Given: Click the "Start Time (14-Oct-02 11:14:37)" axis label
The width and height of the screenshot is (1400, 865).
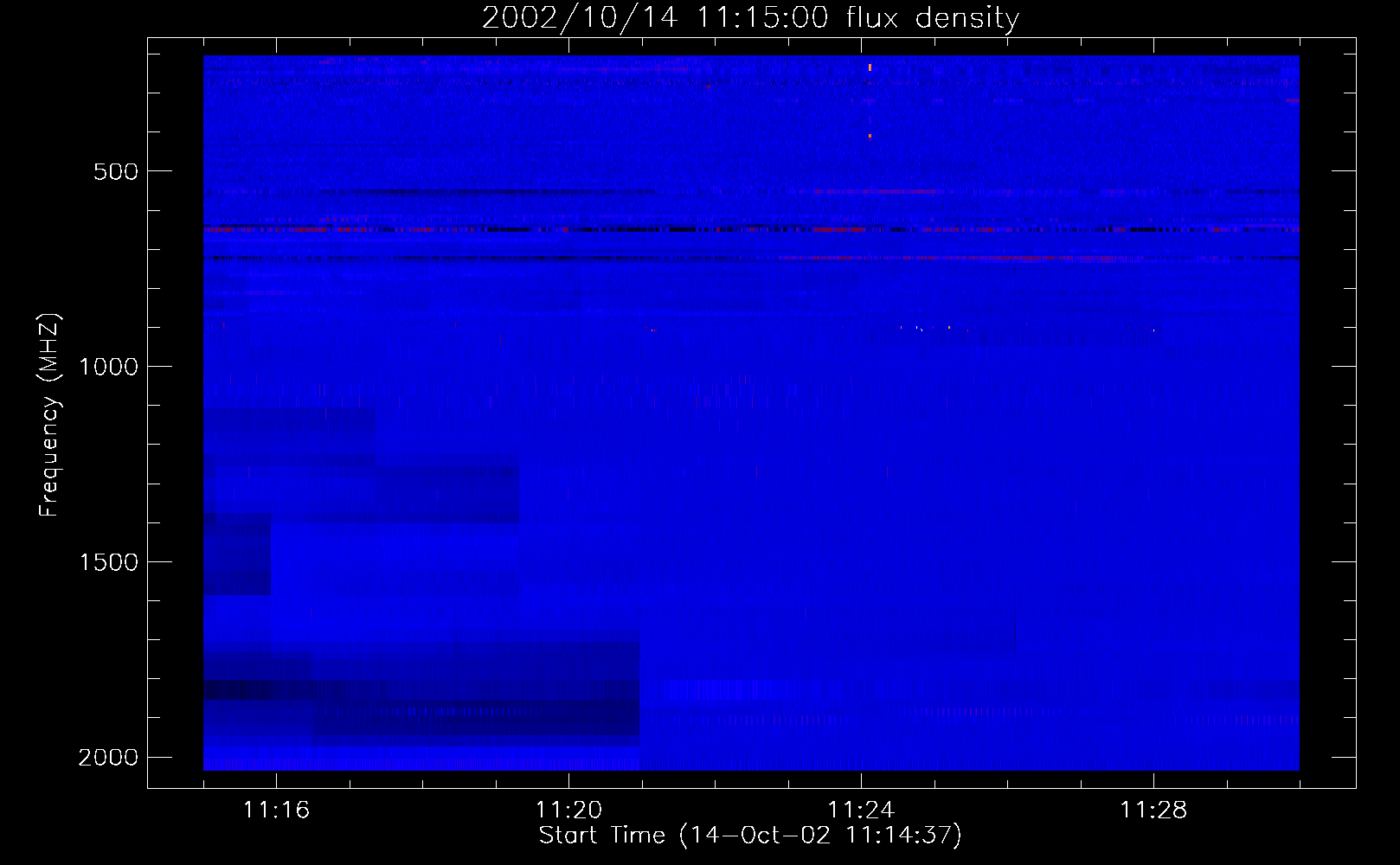Looking at the screenshot, I should click(750, 835).
